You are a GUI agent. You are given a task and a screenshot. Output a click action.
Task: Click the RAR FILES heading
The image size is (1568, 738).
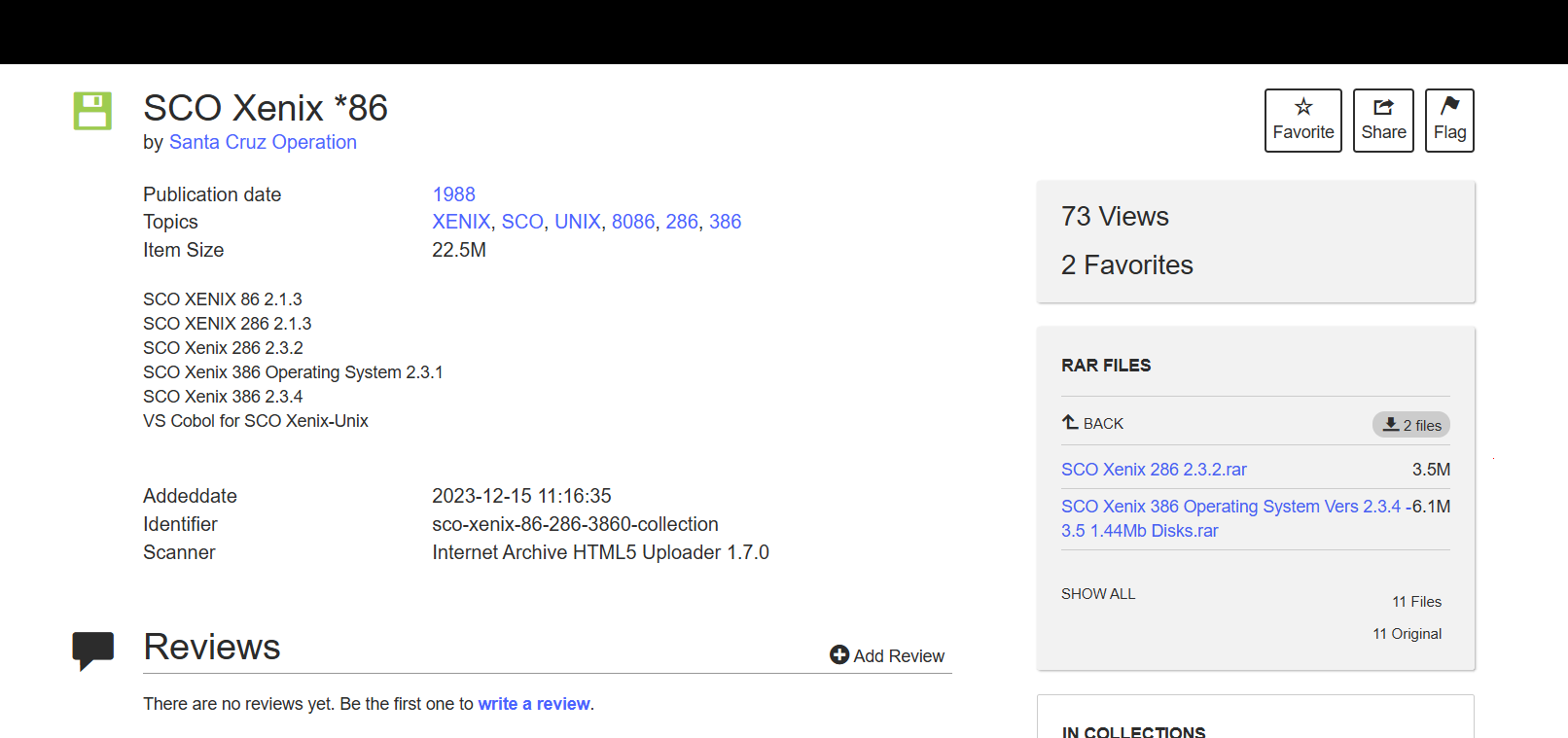(x=1106, y=366)
